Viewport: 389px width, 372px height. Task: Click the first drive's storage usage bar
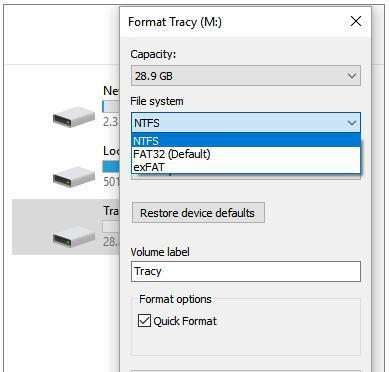(x=111, y=107)
